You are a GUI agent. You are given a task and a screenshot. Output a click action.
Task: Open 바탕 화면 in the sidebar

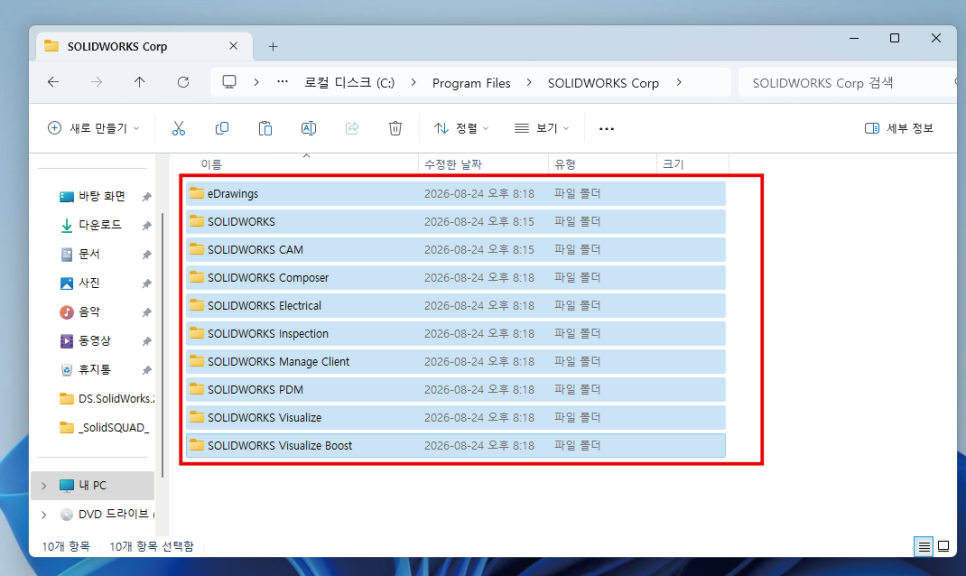(x=102, y=196)
